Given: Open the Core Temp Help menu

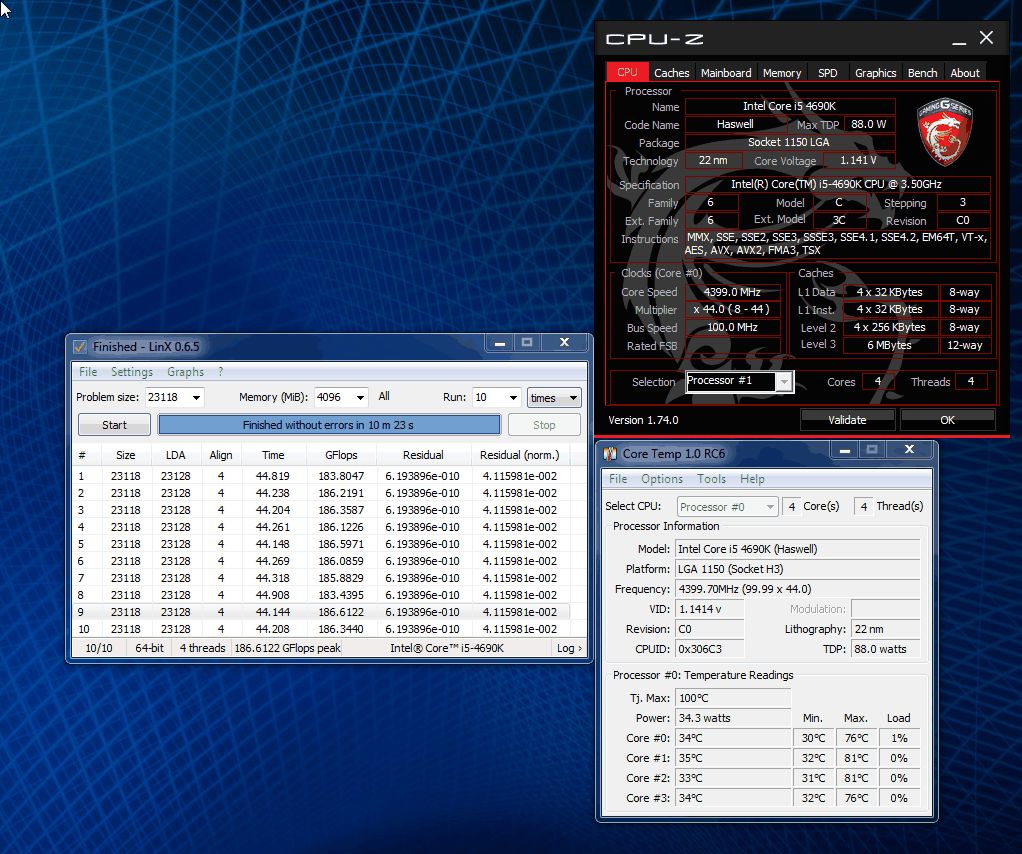Looking at the screenshot, I should 752,479.
